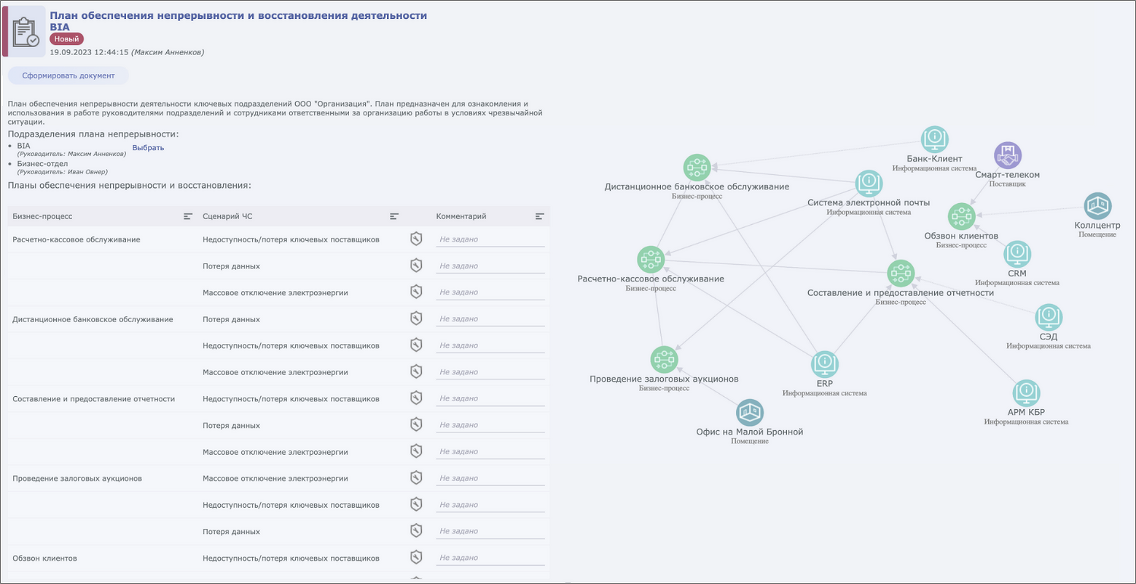Select the Смарт-телеком supplier node icon
The image size is (1136, 584).
pos(1007,155)
